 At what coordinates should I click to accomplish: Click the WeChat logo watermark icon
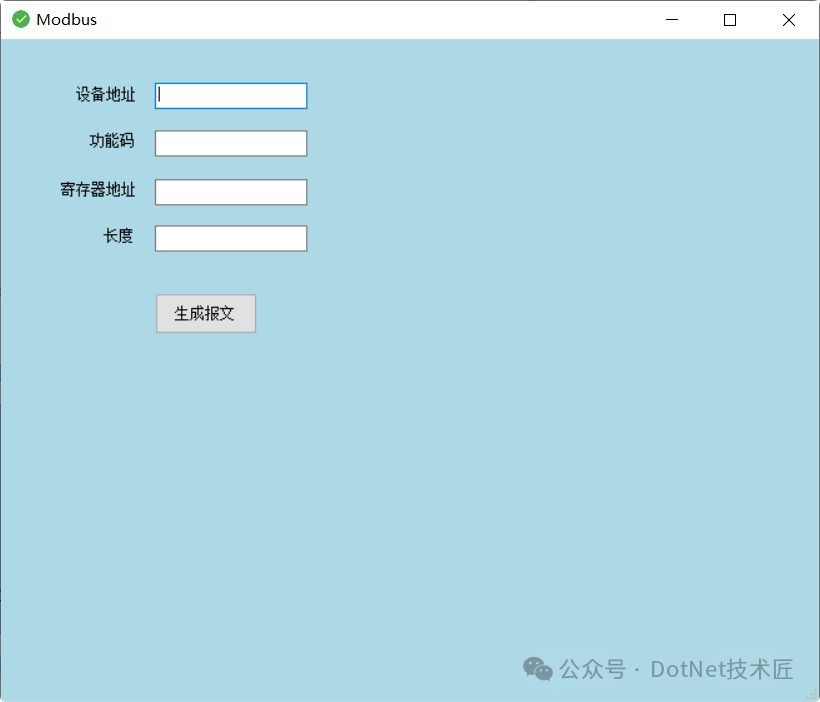538,669
